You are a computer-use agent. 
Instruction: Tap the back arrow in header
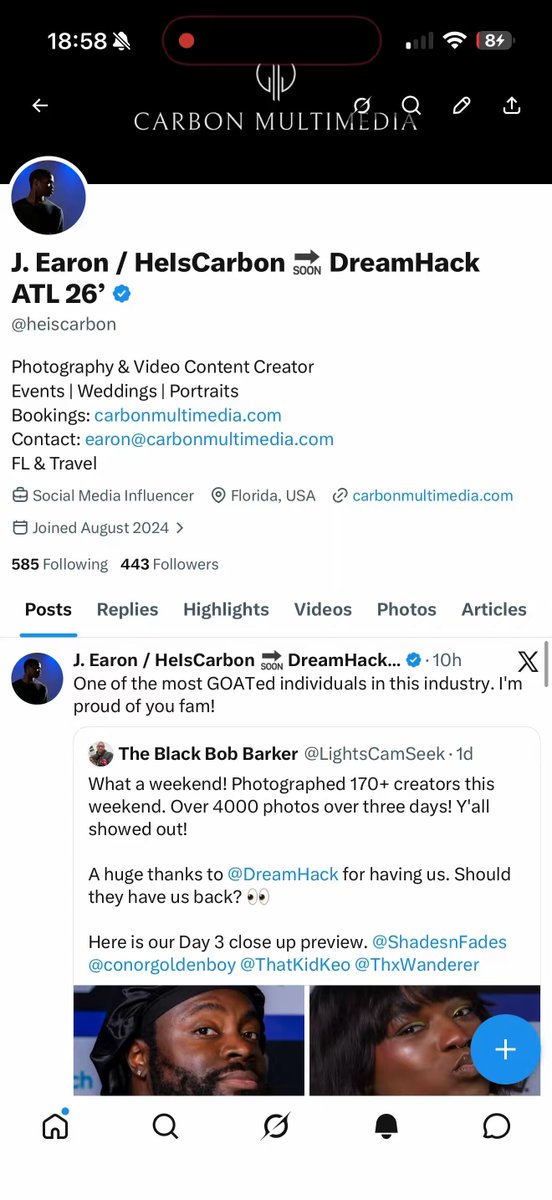point(40,105)
